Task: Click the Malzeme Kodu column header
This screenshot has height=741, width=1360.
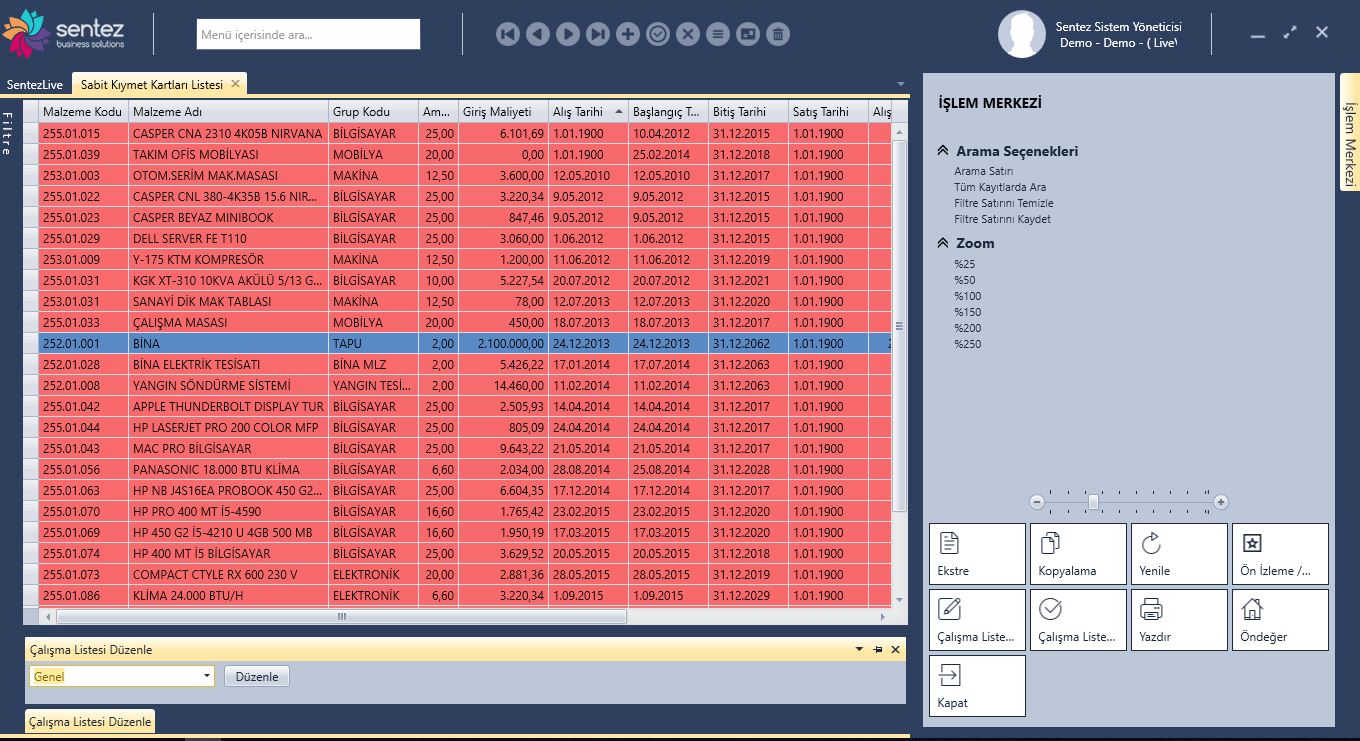Action: click(84, 112)
